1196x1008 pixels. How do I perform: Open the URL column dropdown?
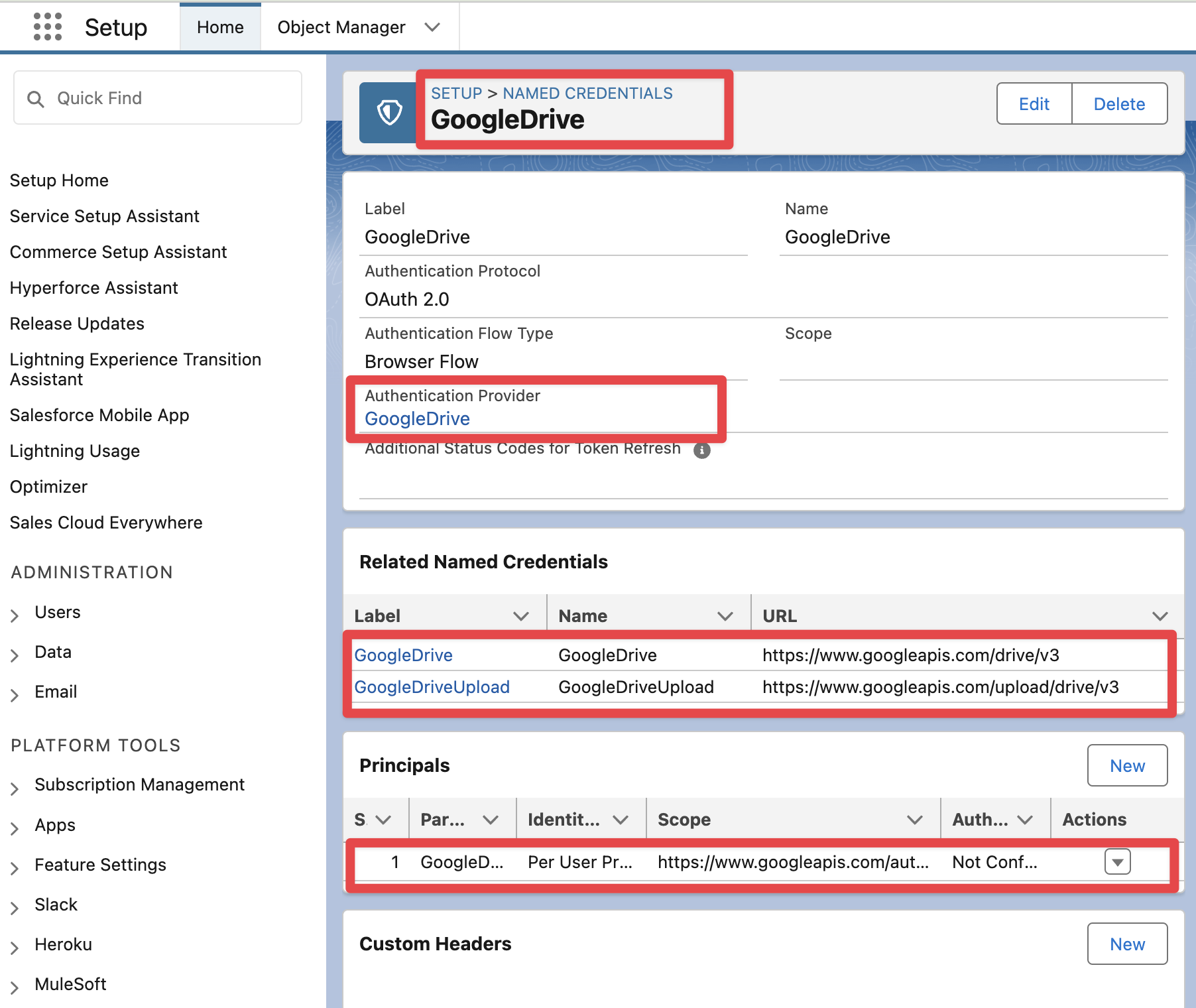1160,615
